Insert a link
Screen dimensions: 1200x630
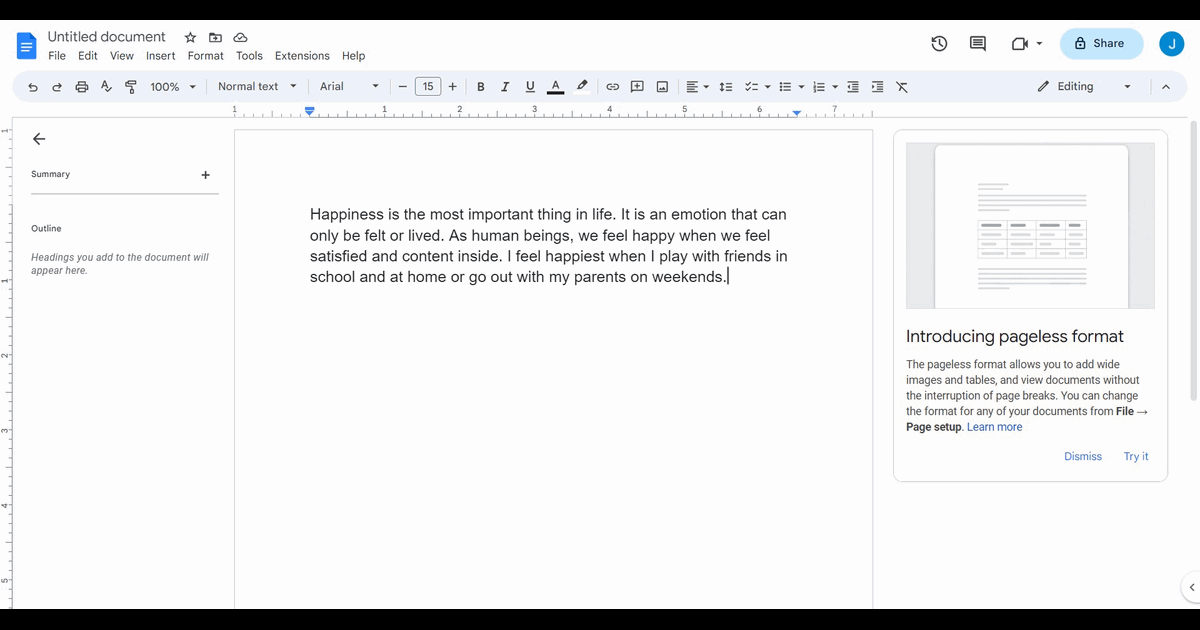[x=613, y=87]
